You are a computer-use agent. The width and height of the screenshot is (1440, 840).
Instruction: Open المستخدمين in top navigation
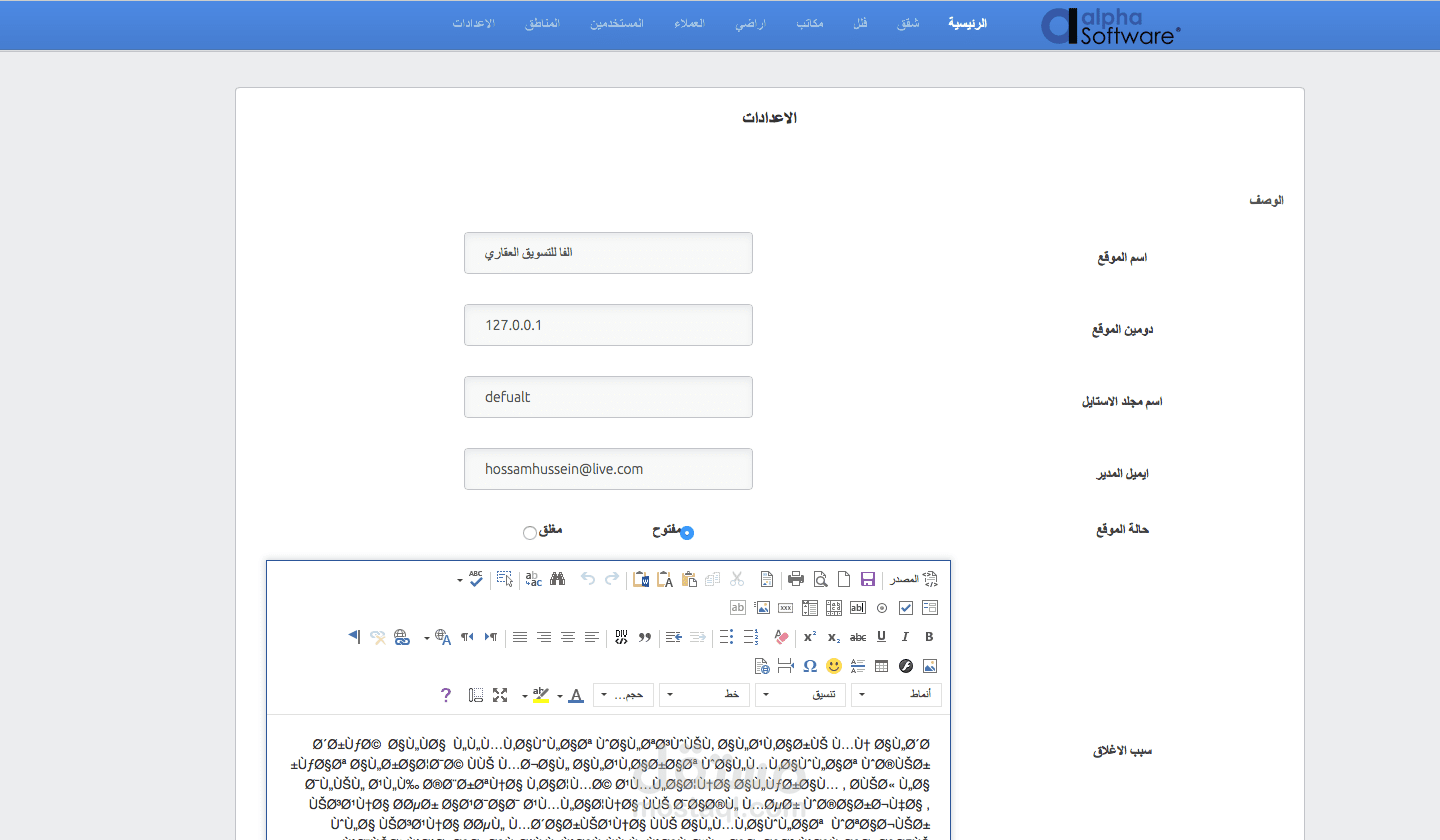click(616, 22)
